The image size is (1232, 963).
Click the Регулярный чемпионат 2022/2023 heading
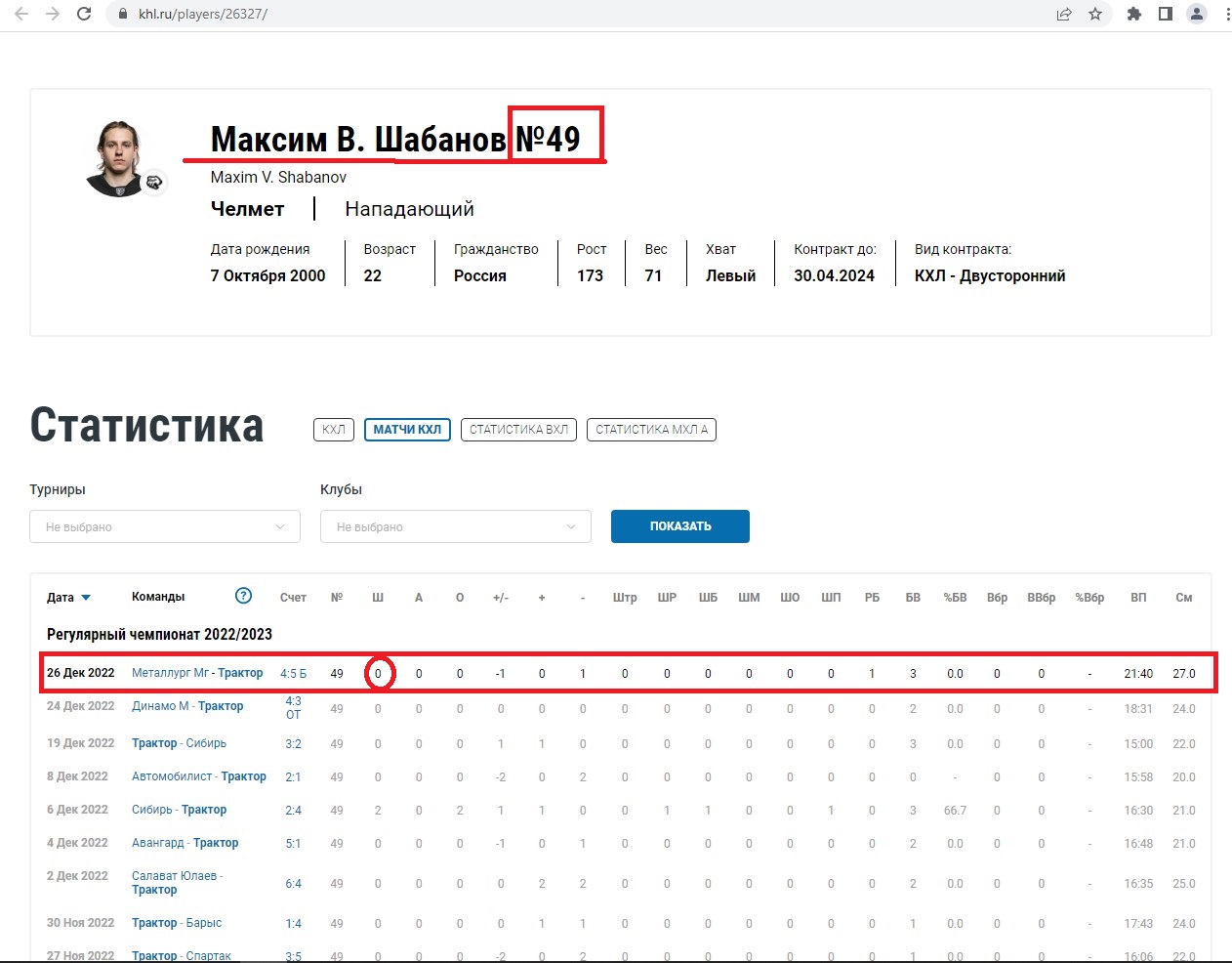[x=159, y=635]
